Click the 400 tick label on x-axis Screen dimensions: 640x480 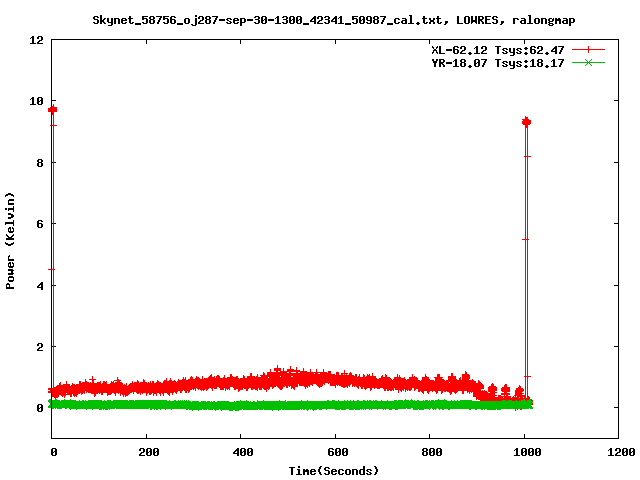pos(241,453)
